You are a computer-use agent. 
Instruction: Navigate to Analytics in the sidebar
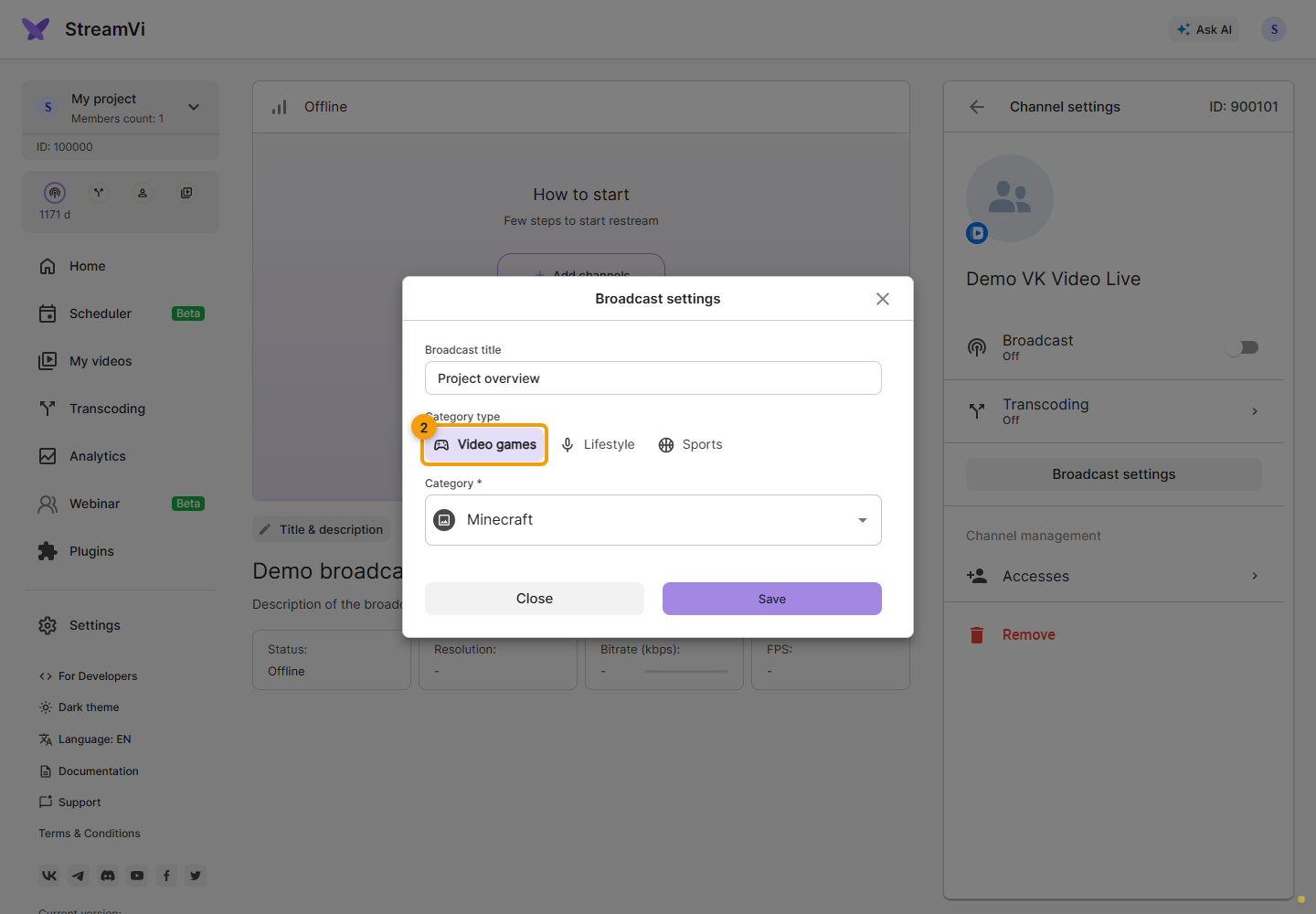pyautogui.click(x=121, y=456)
